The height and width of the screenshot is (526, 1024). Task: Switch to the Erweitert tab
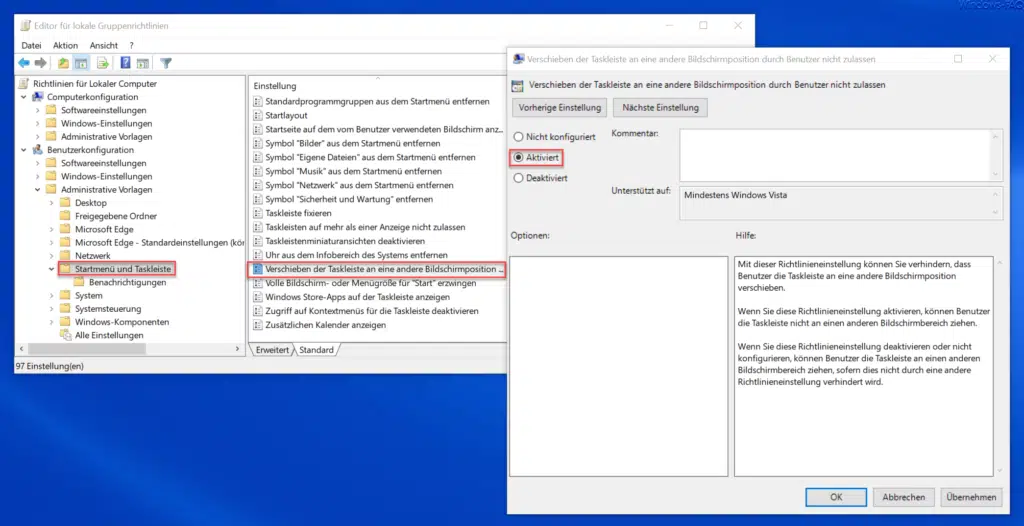[x=273, y=350]
